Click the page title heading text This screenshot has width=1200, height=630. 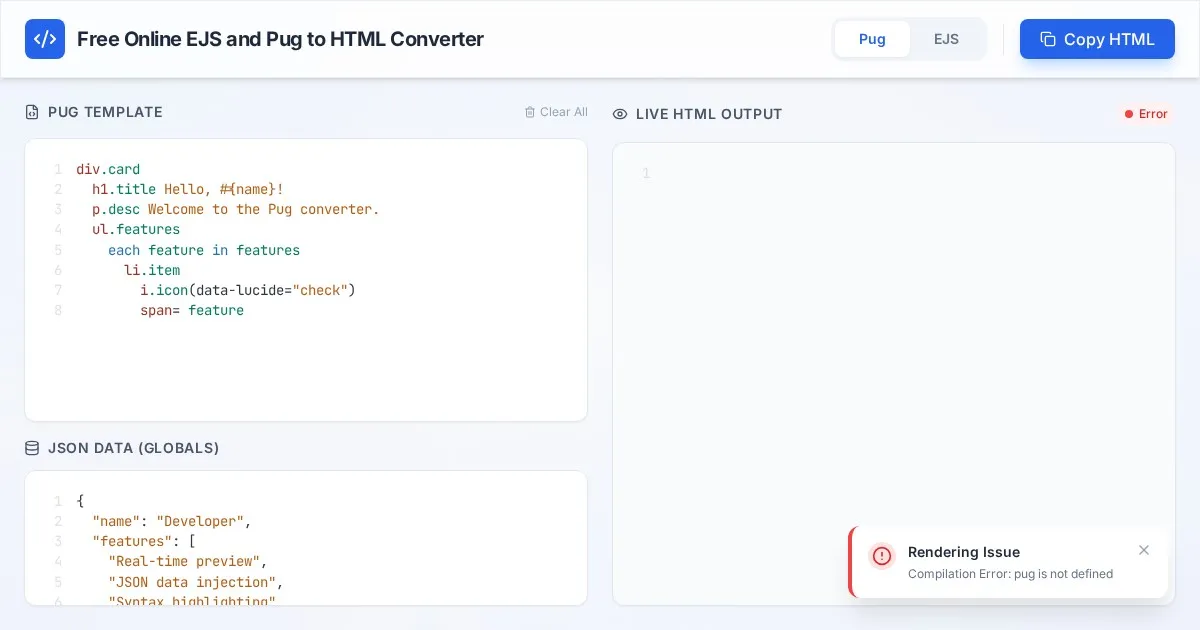280,39
